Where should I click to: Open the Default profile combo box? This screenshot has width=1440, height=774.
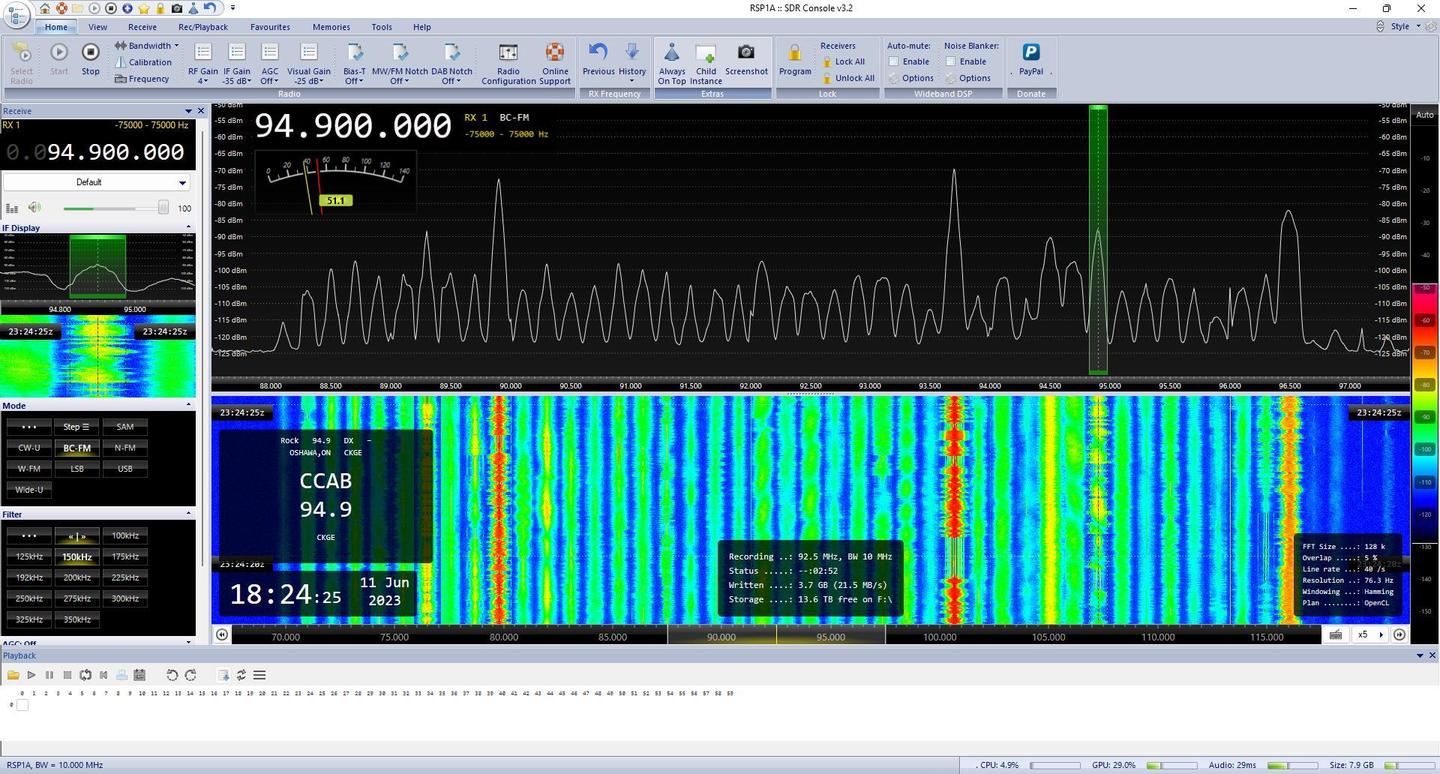[96, 182]
